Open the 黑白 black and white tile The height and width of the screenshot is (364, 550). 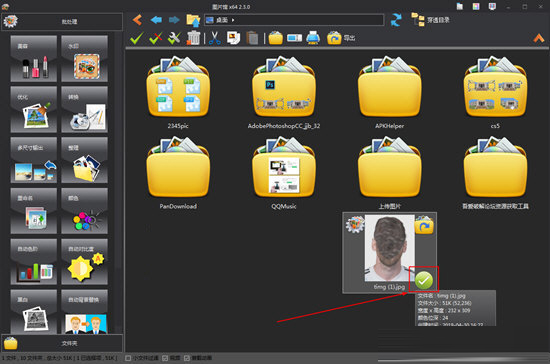coord(34,311)
